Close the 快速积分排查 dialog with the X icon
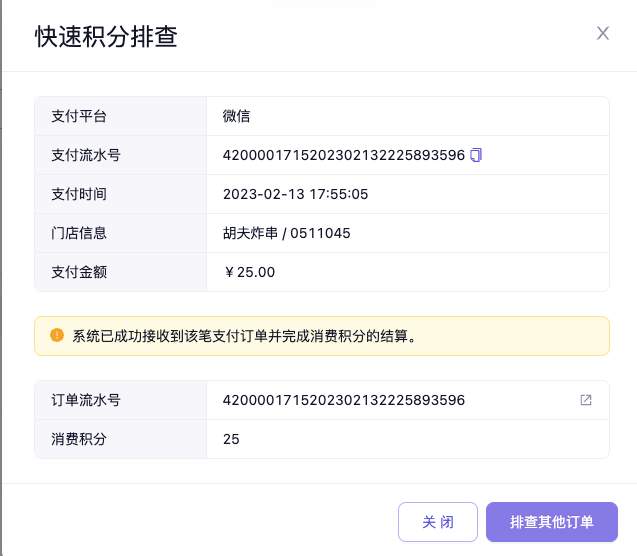This screenshot has height=556, width=637. coord(603,33)
